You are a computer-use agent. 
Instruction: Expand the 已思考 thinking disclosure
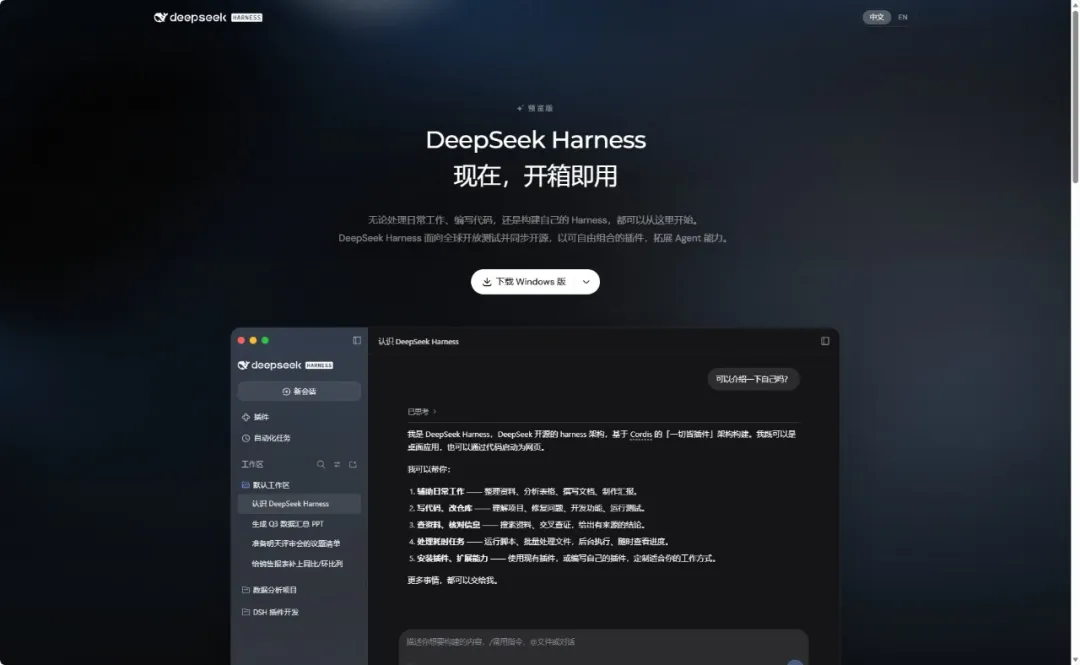coord(422,411)
